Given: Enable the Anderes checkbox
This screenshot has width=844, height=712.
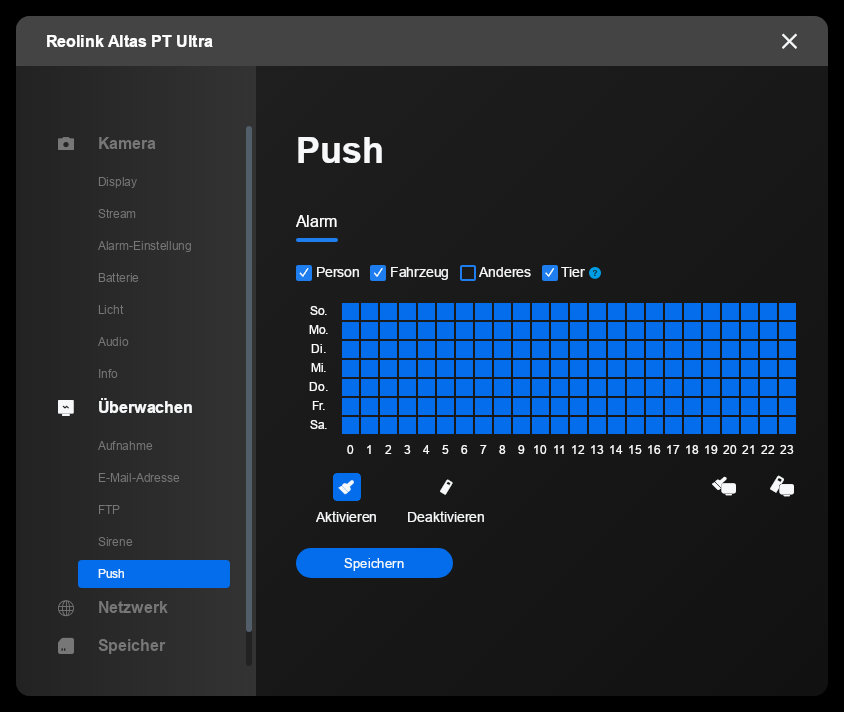Looking at the screenshot, I should click(468, 273).
